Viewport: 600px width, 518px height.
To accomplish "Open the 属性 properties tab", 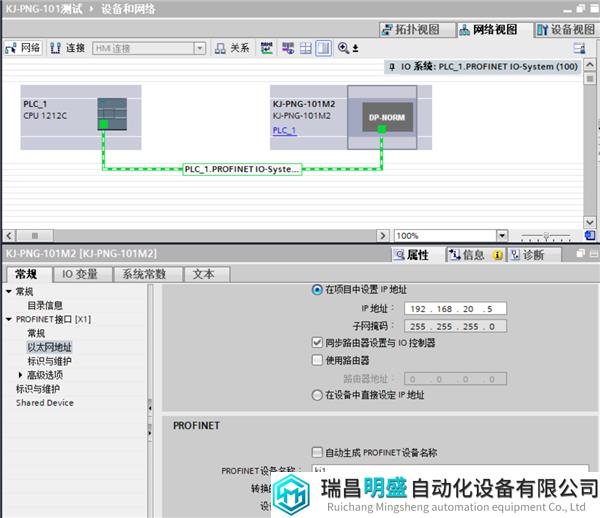I will point(417,255).
